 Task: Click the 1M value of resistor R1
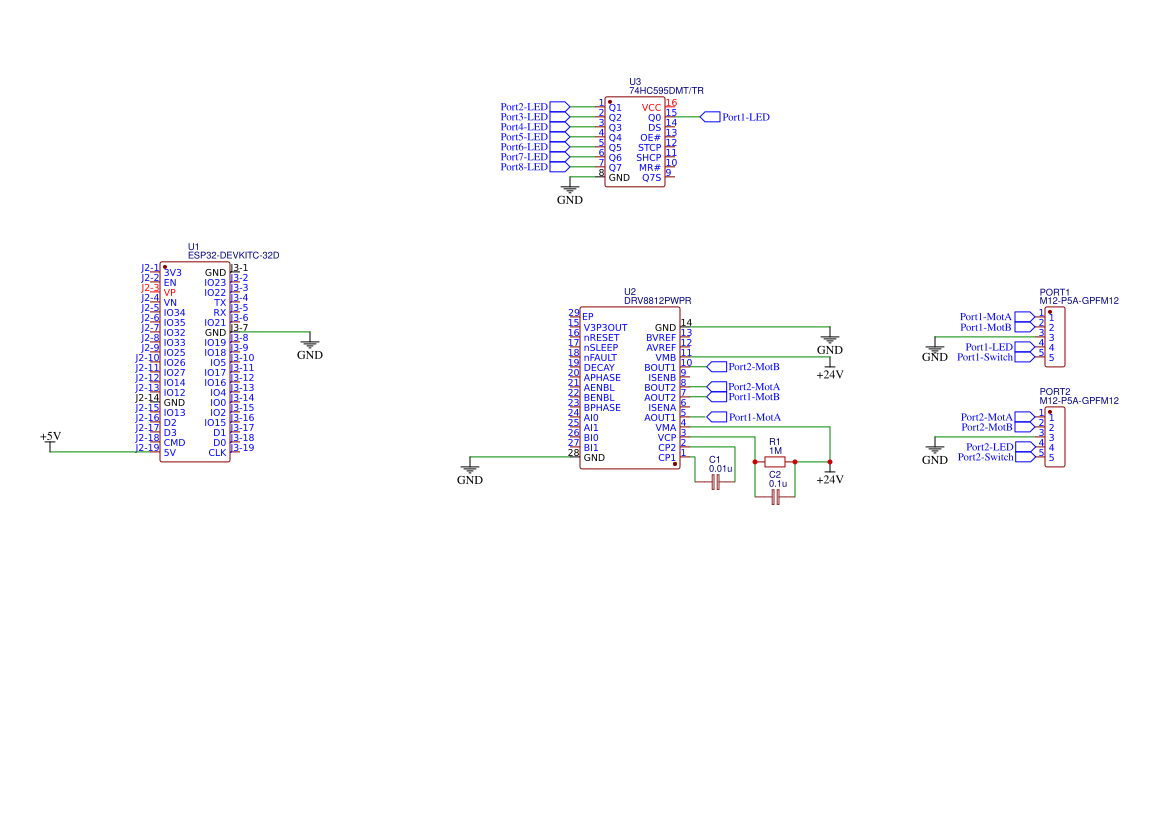pyautogui.click(x=775, y=451)
